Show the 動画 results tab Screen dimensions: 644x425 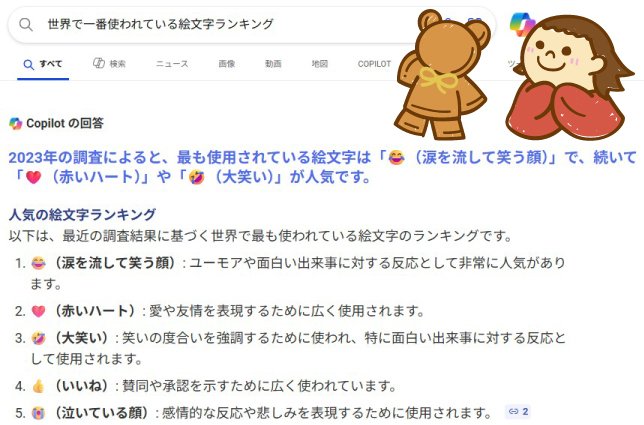[x=273, y=64]
